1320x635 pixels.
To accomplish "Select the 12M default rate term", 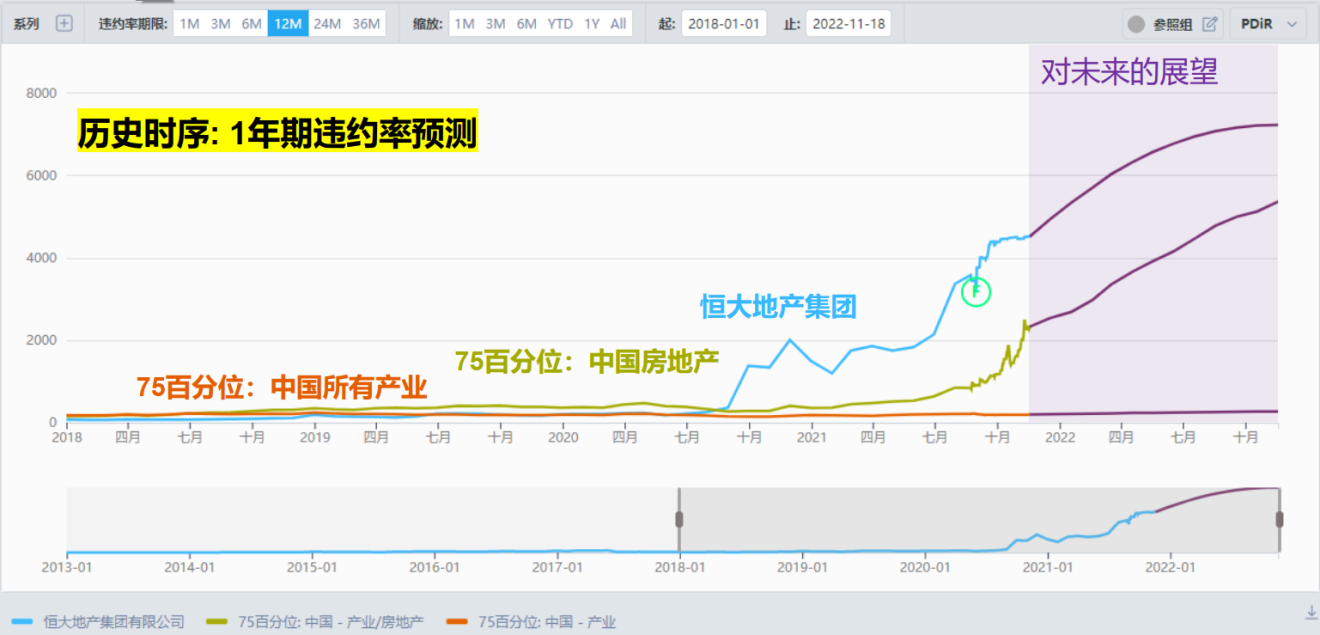I will coord(288,24).
